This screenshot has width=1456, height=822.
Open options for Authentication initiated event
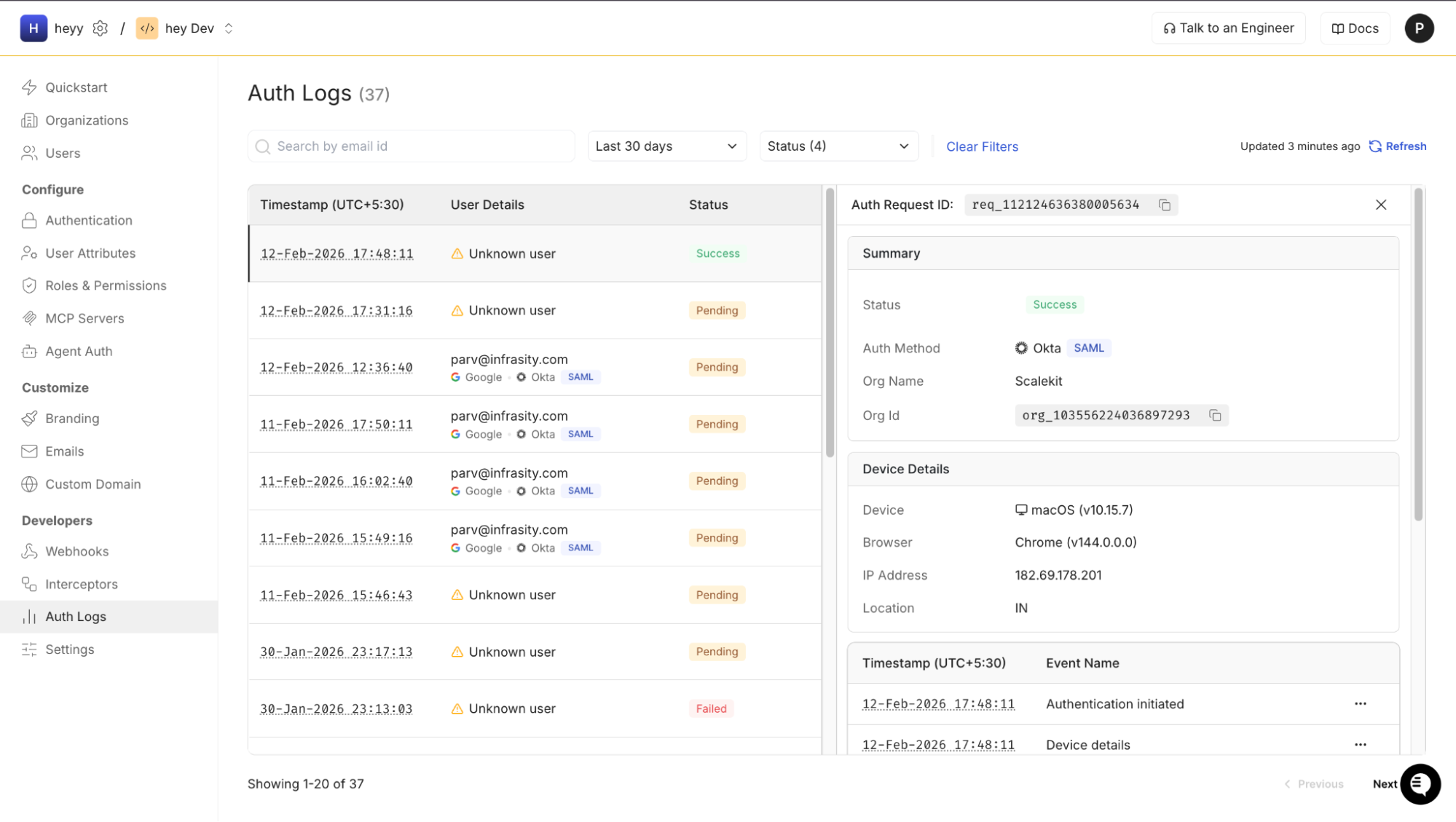(1360, 704)
